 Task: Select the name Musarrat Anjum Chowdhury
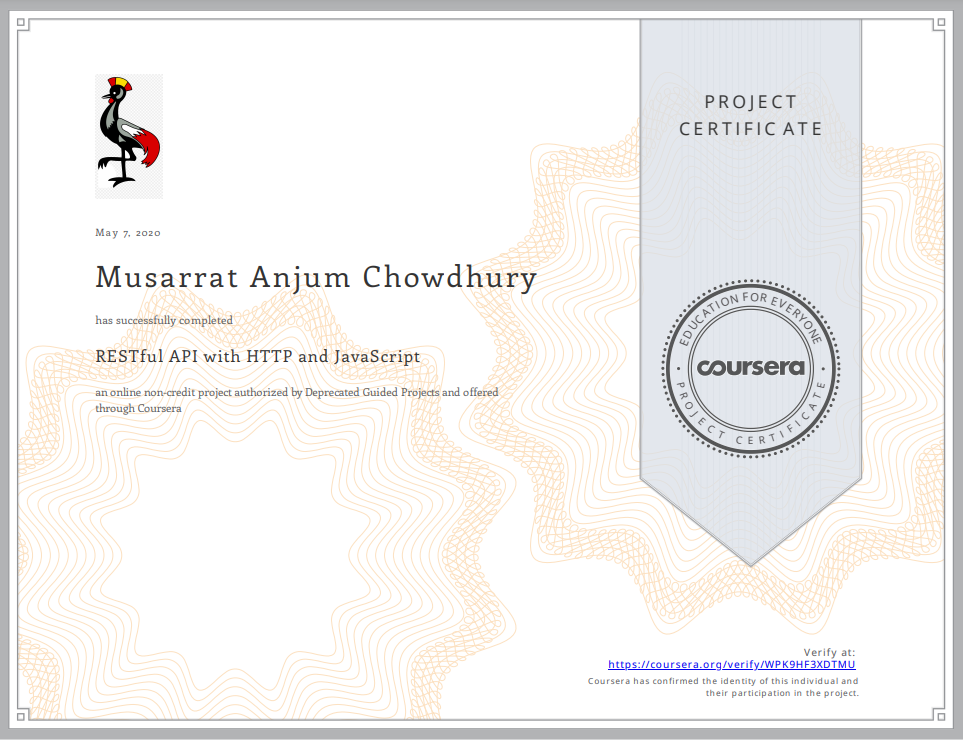pyautogui.click(x=316, y=277)
